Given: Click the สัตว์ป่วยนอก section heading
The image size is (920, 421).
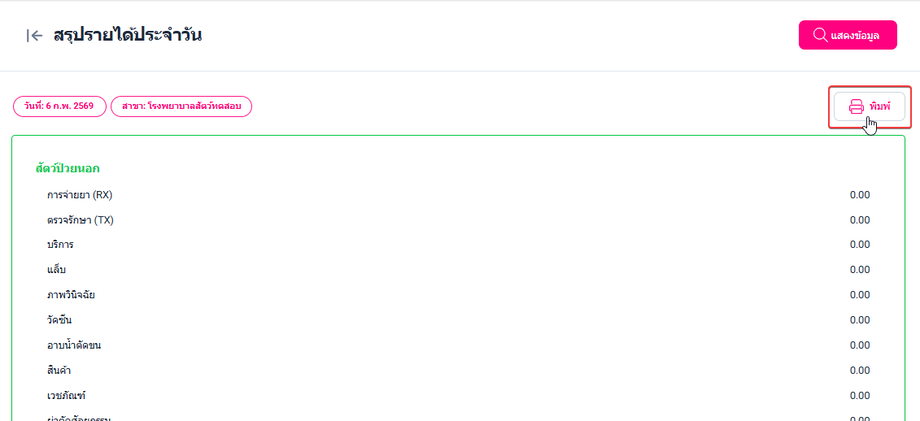Looking at the screenshot, I should [67, 169].
